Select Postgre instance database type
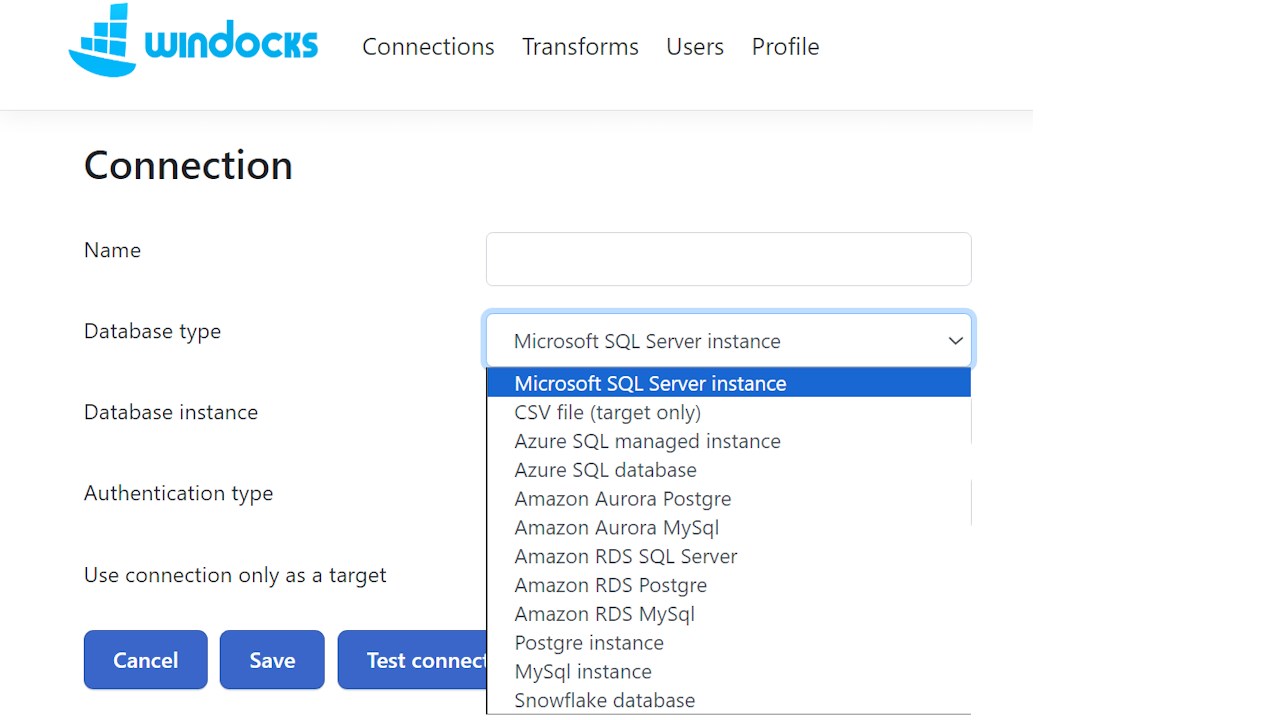 tap(589, 643)
